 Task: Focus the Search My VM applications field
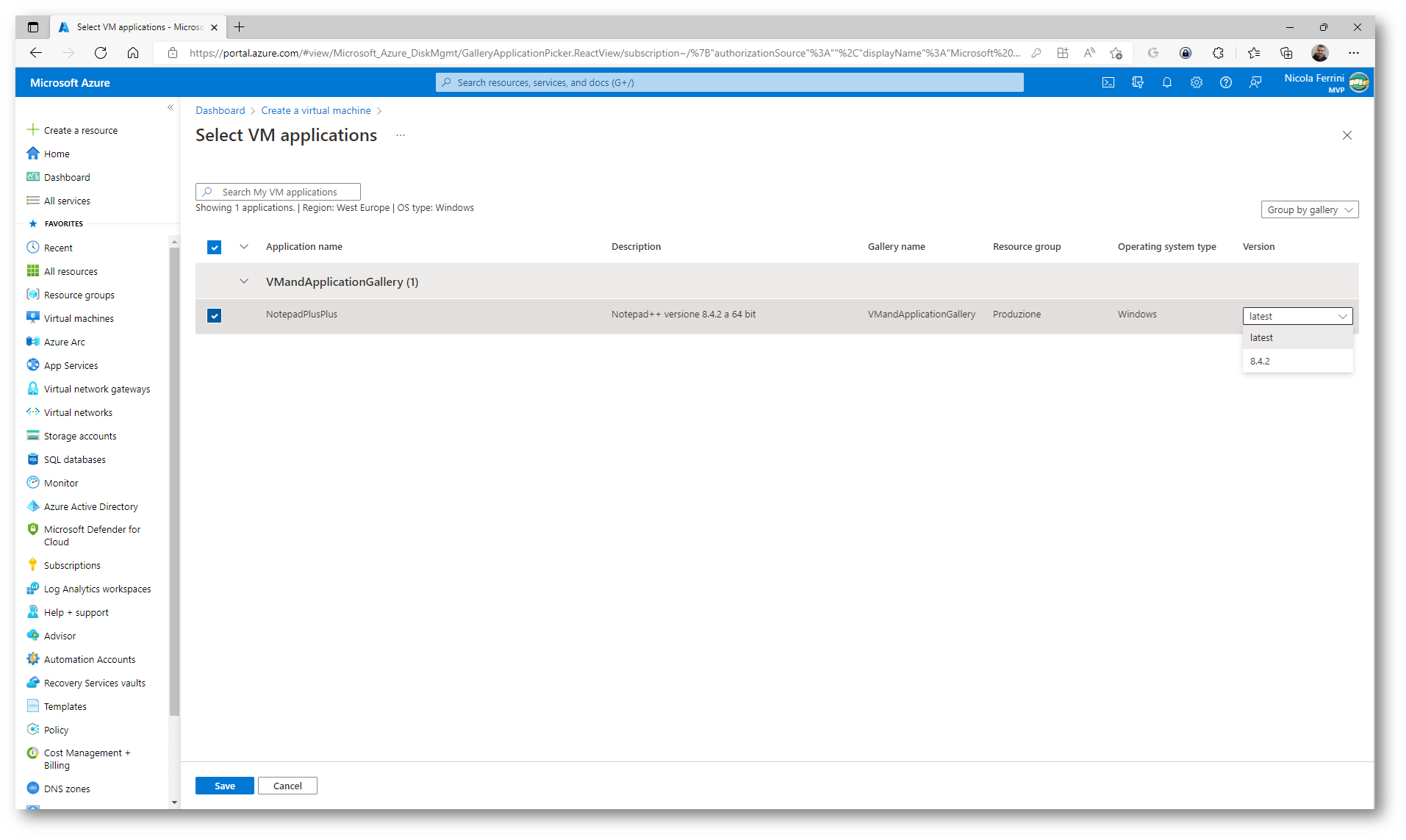(x=278, y=192)
